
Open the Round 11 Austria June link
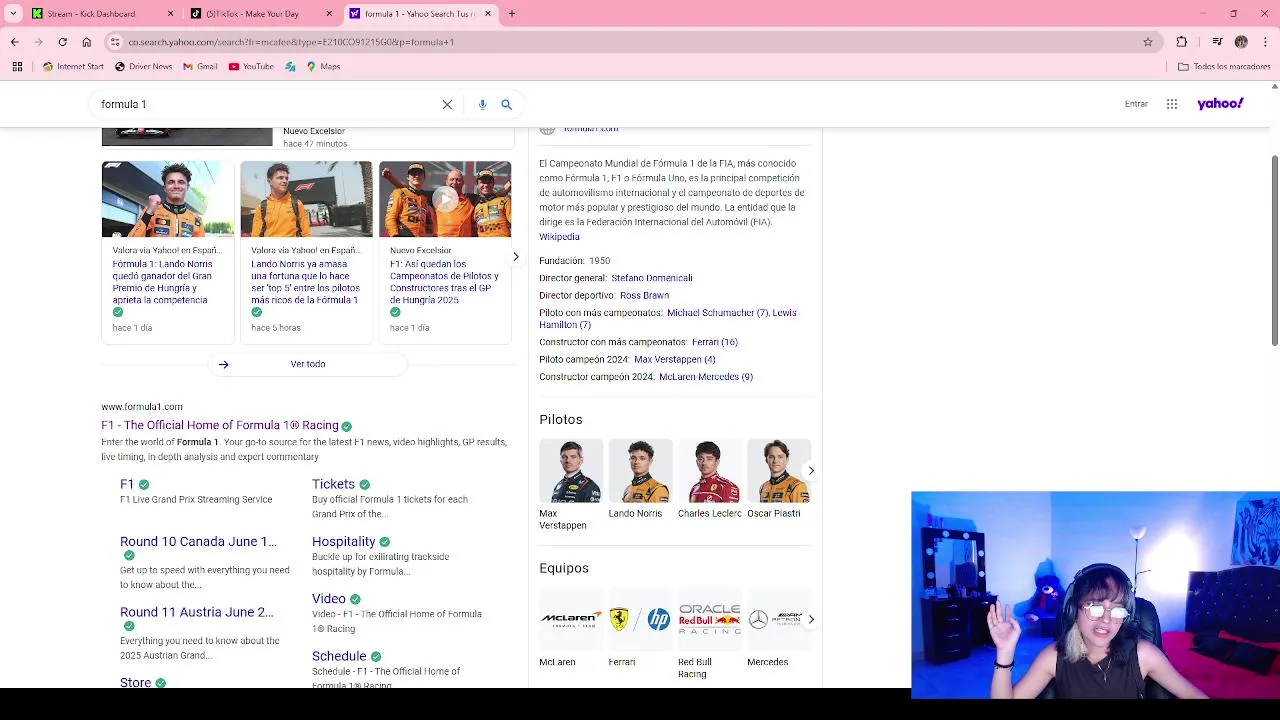click(196, 612)
